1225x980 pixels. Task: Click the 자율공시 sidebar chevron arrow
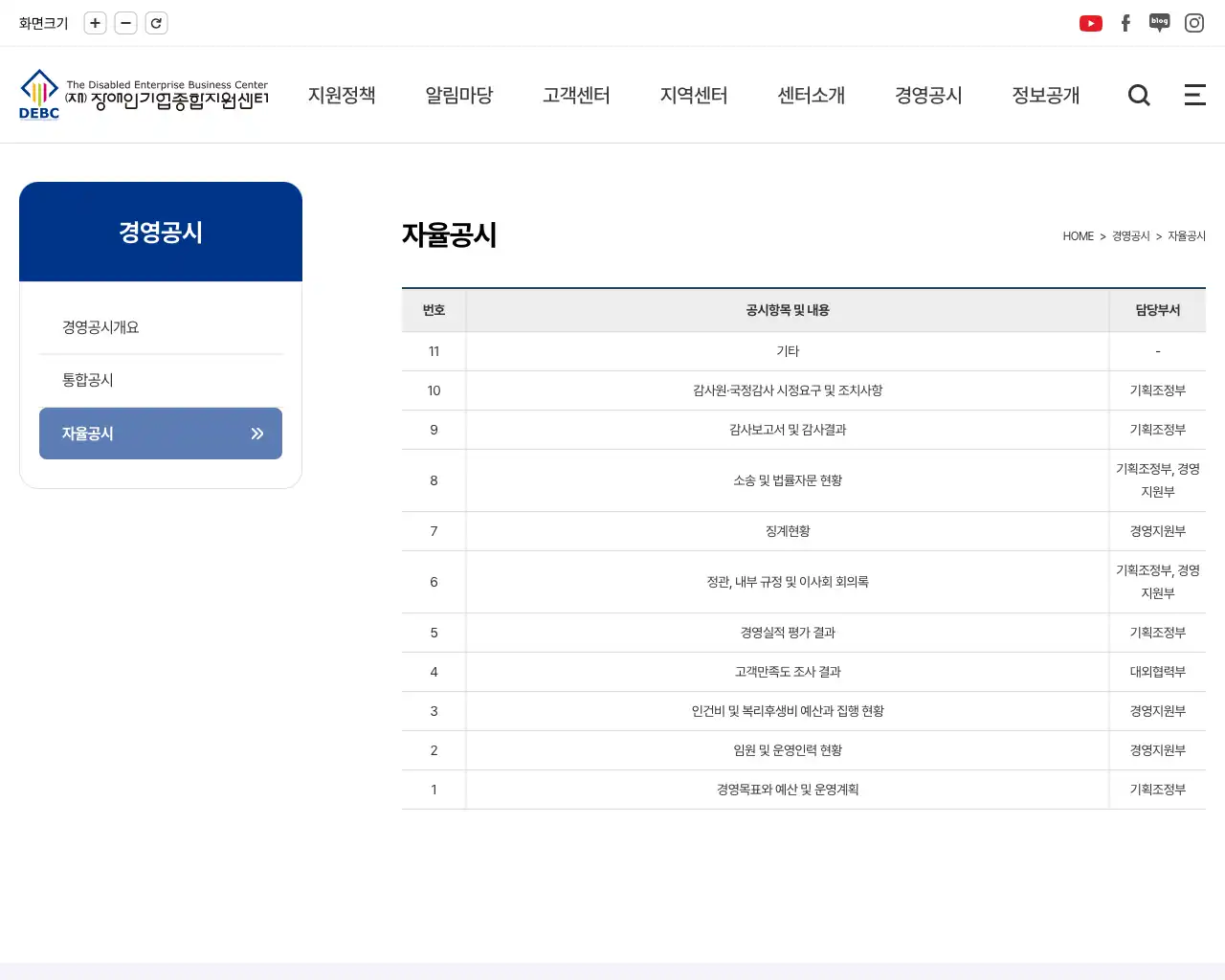click(x=256, y=434)
